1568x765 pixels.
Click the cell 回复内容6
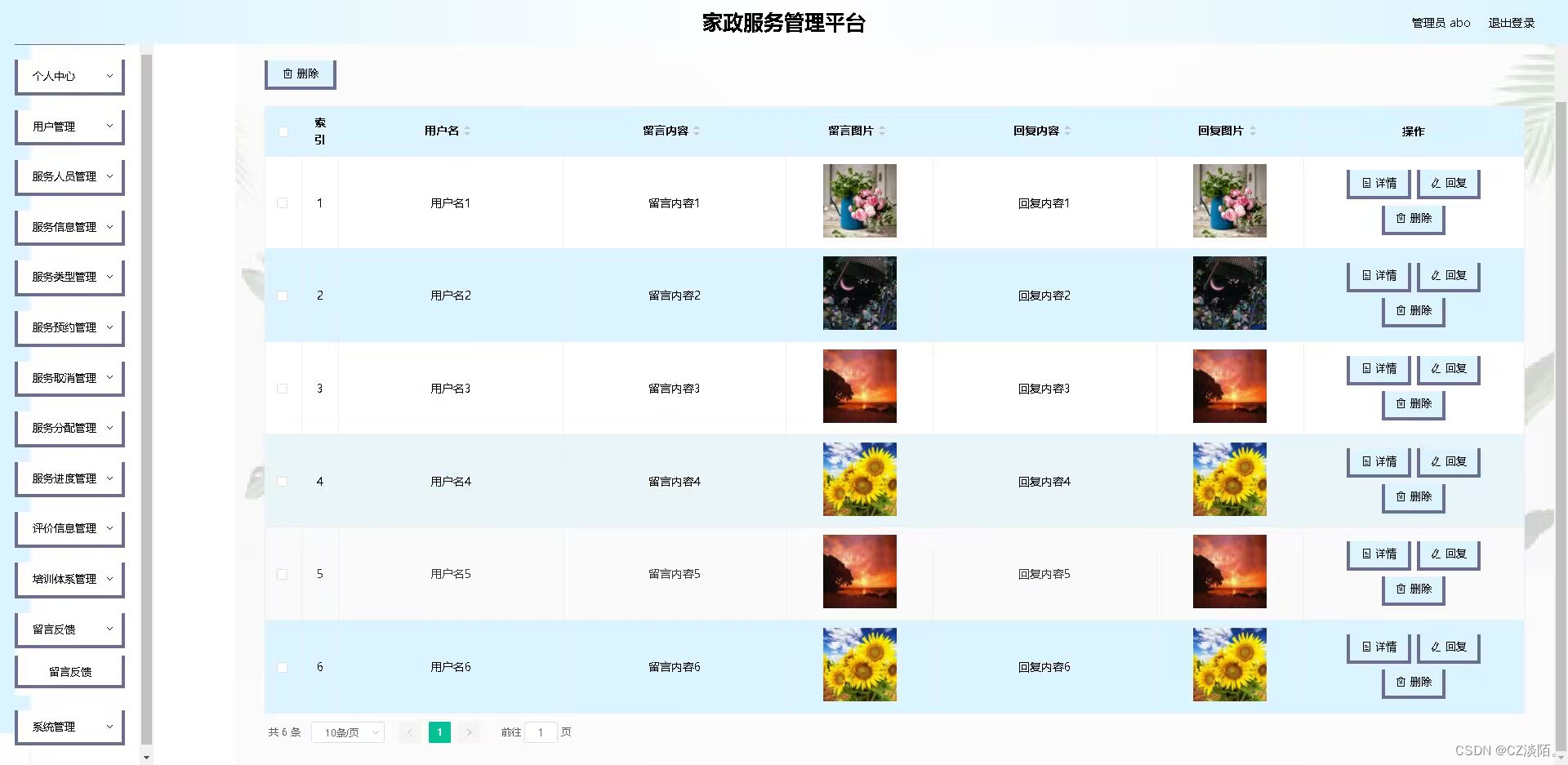(x=1045, y=667)
